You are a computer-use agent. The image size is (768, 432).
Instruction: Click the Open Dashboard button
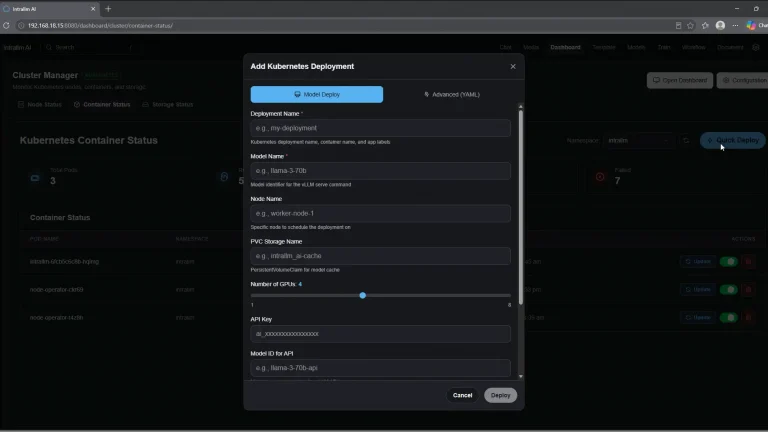coord(680,80)
